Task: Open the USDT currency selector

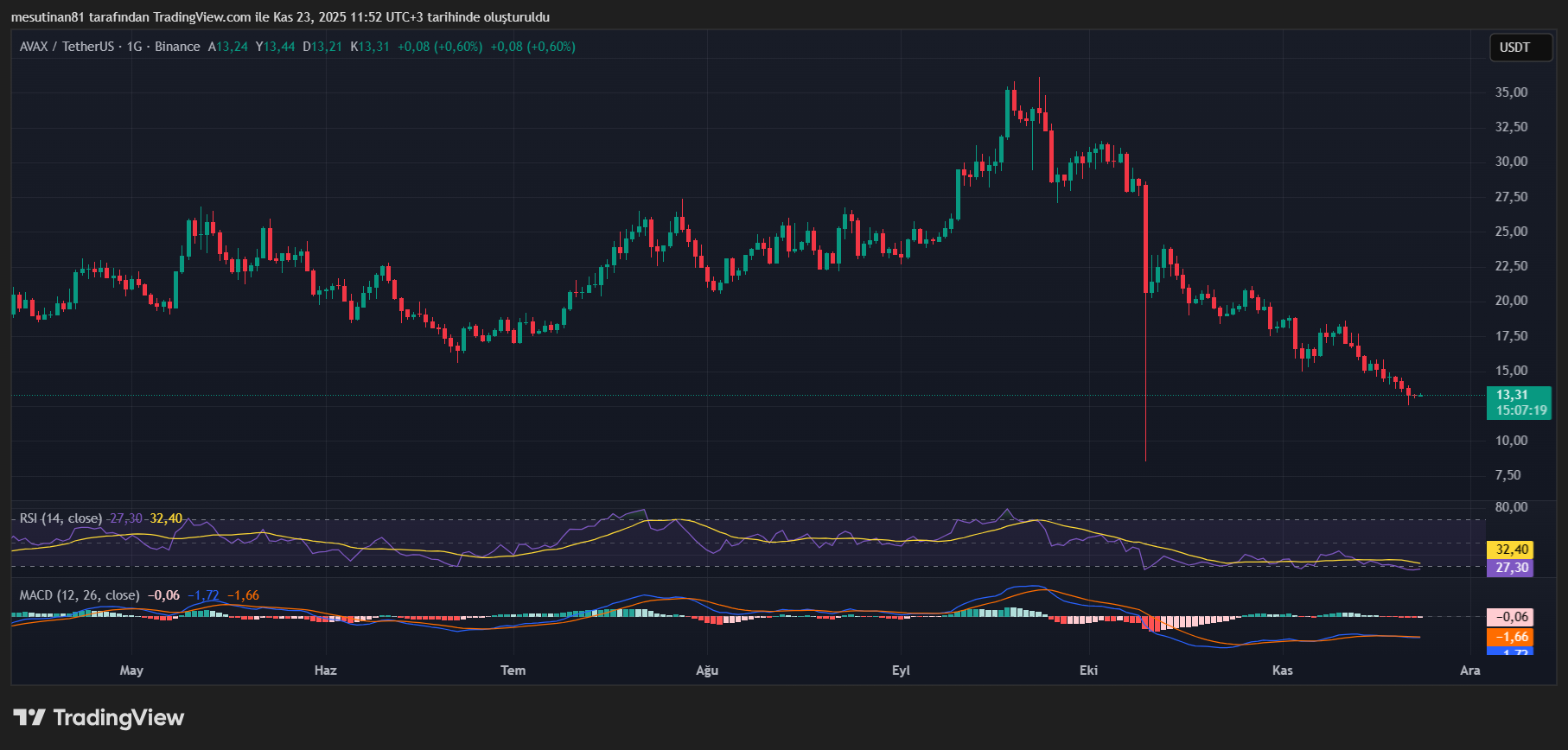Action: point(1514,48)
